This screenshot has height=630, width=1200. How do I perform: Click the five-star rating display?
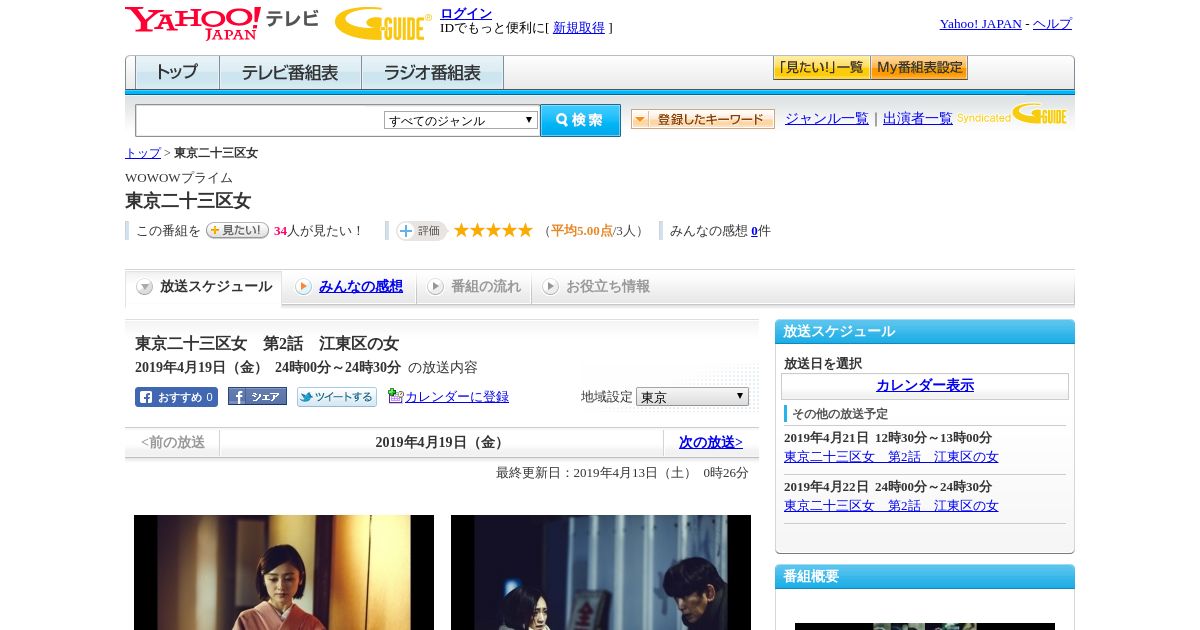493,230
